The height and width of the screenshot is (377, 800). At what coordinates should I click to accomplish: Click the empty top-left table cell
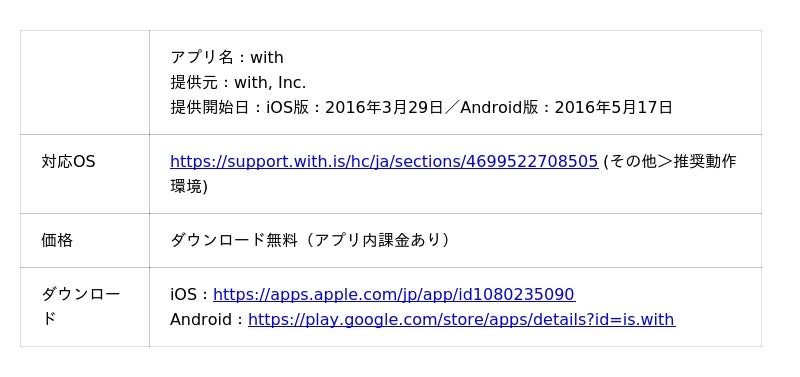85,82
